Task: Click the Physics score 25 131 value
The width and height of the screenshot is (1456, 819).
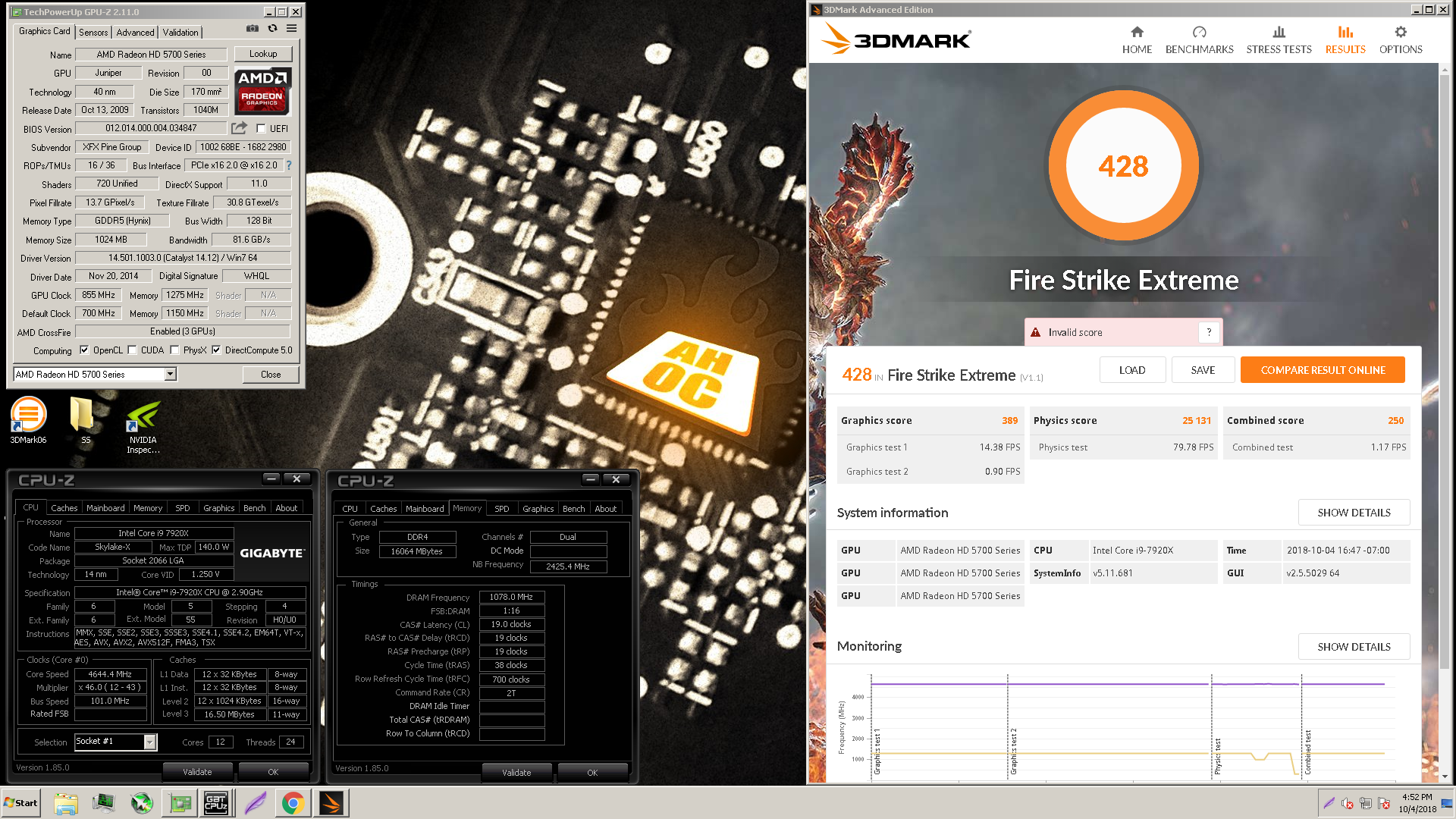Action: pyautogui.click(x=1196, y=421)
